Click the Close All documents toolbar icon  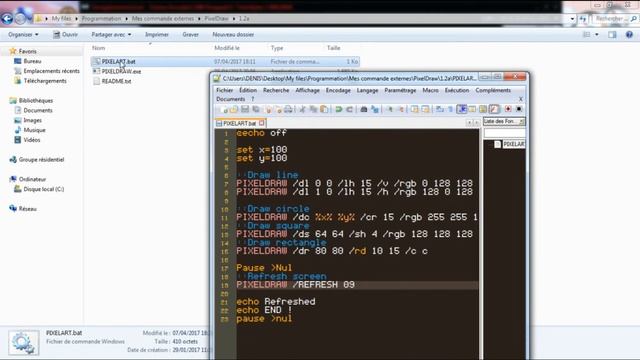click(x=279, y=109)
